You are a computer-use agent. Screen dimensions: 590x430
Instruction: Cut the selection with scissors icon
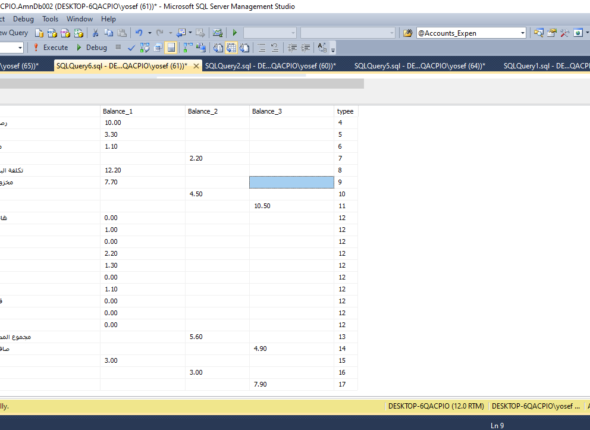pyautogui.click(x=96, y=33)
